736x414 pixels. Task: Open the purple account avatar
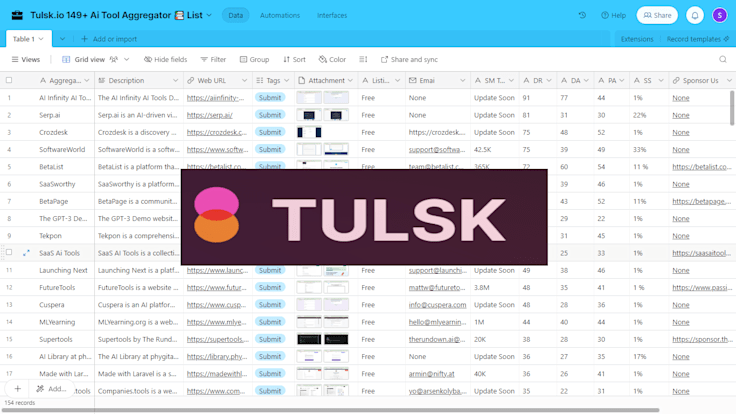coord(720,15)
